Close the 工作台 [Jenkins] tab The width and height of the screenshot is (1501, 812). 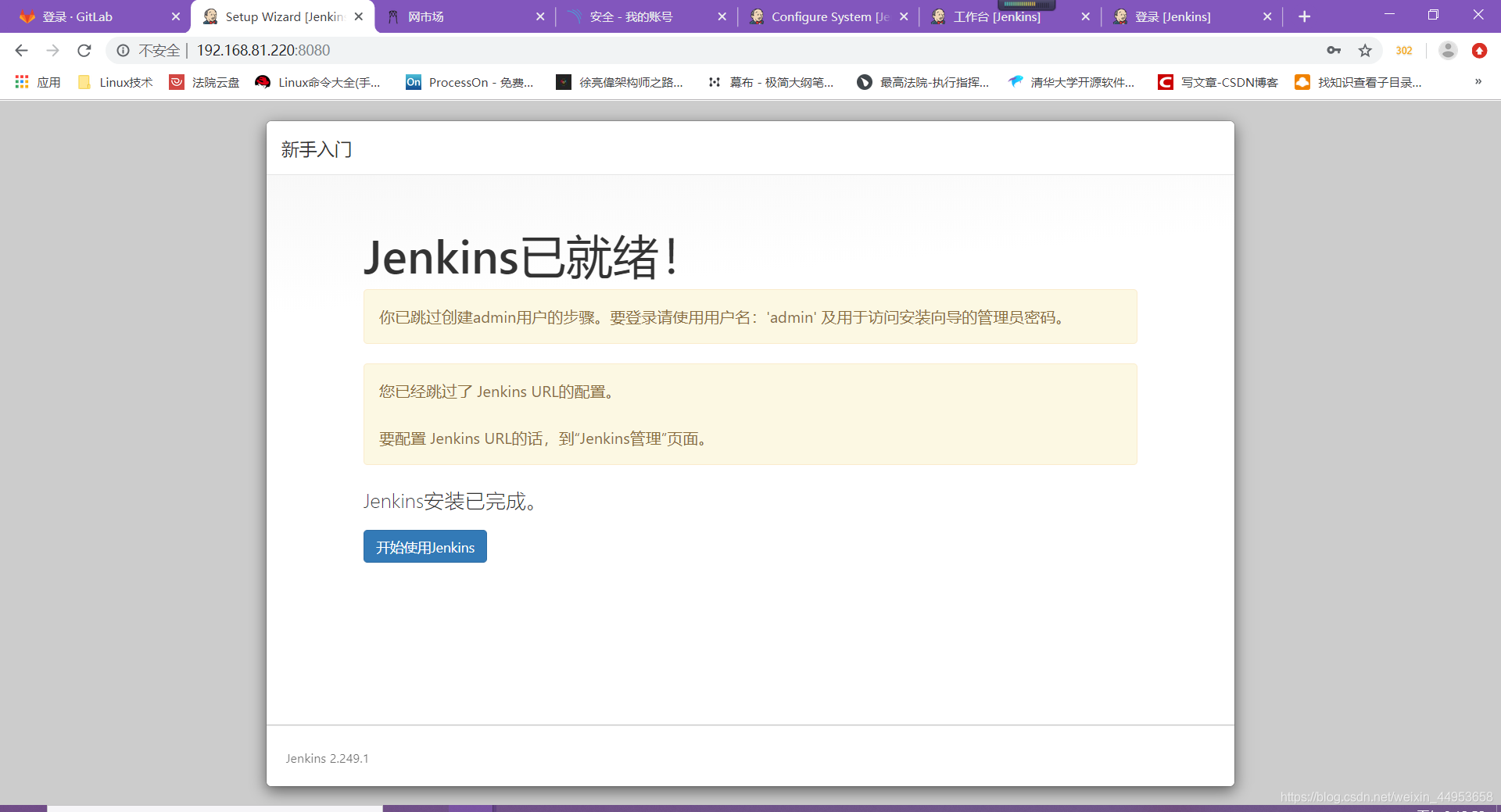coord(1085,16)
